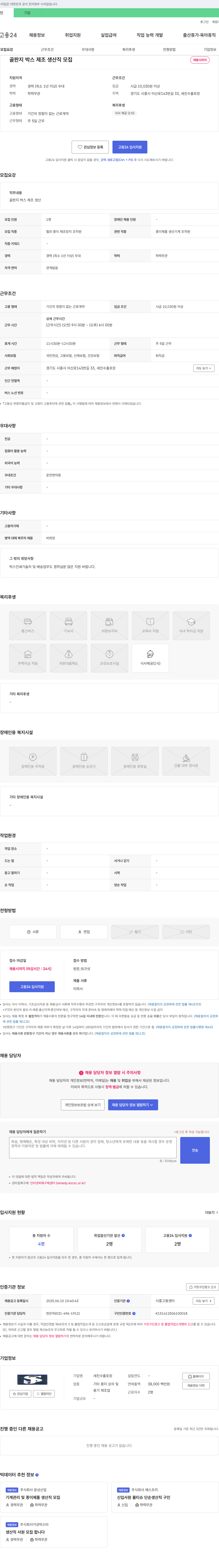The image size is (219, 1568).
Task: Select the 면접 screening step box
Action: pos(84,932)
